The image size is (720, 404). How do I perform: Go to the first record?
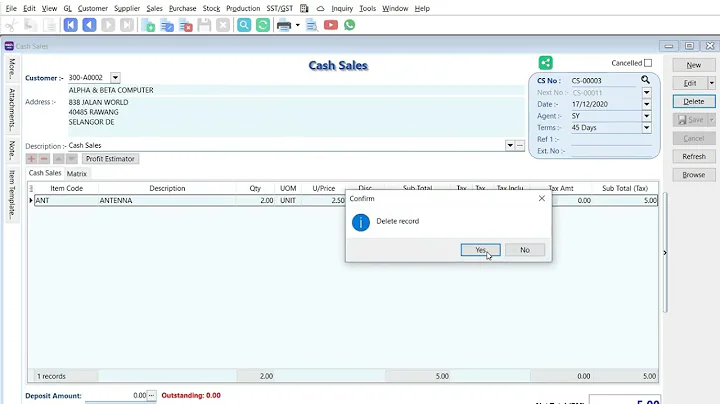(x=70, y=25)
